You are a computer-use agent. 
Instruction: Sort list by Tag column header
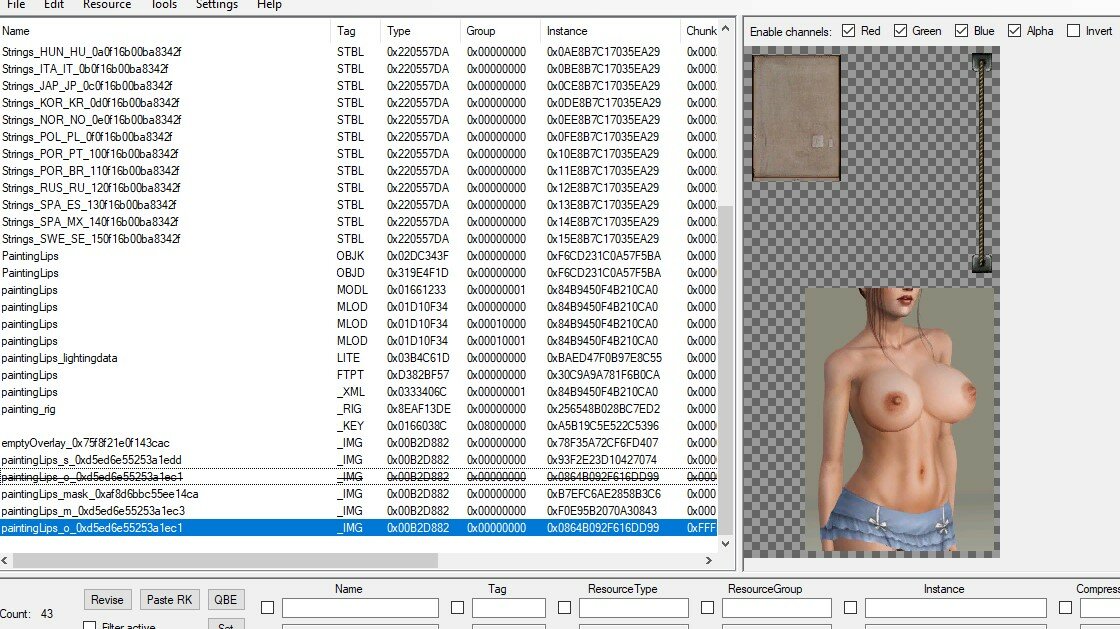pyautogui.click(x=356, y=31)
